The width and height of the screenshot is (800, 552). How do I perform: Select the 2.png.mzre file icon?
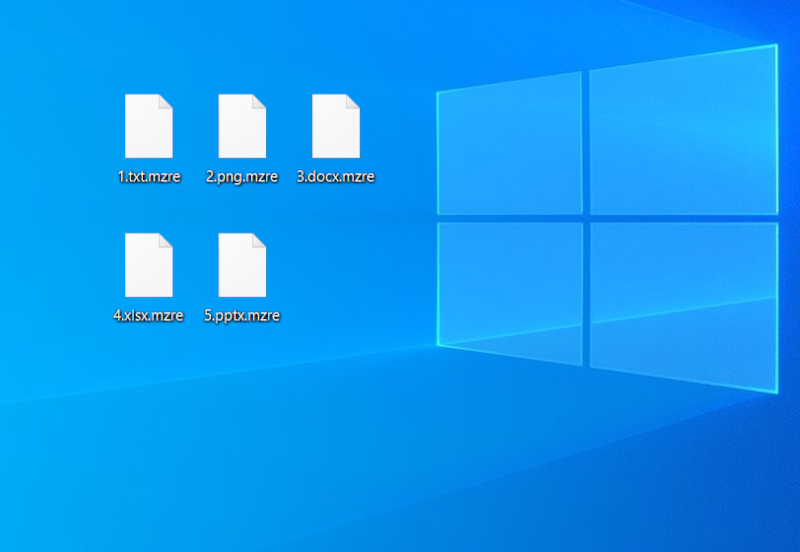tap(242, 126)
